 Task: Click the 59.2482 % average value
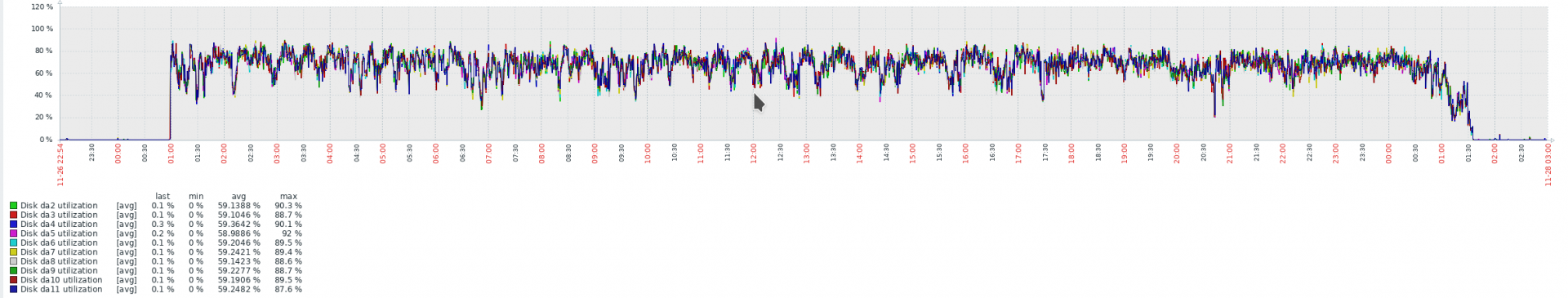pyautogui.click(x=239, y=290)
